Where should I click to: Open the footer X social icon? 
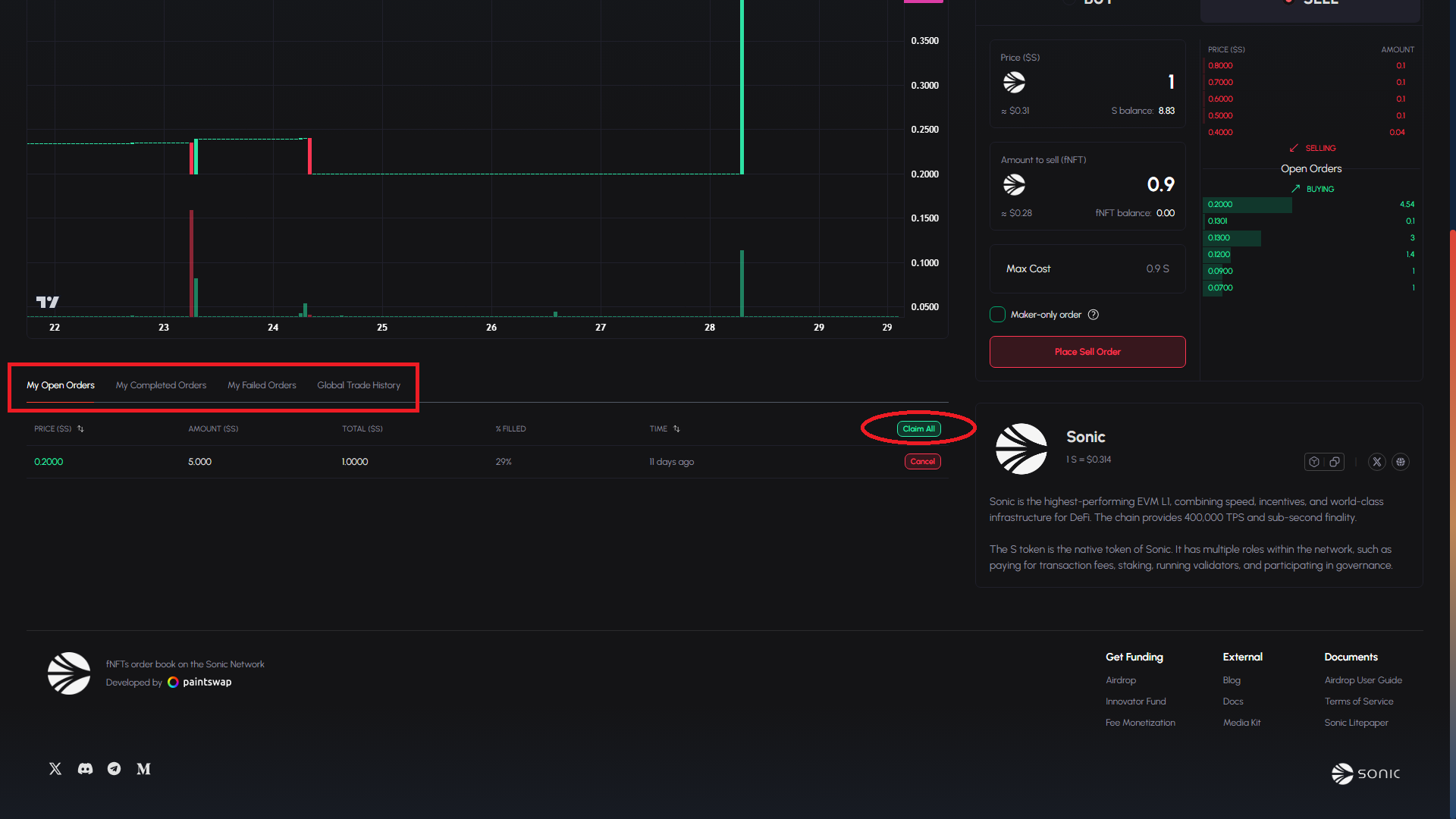point(55,769)
